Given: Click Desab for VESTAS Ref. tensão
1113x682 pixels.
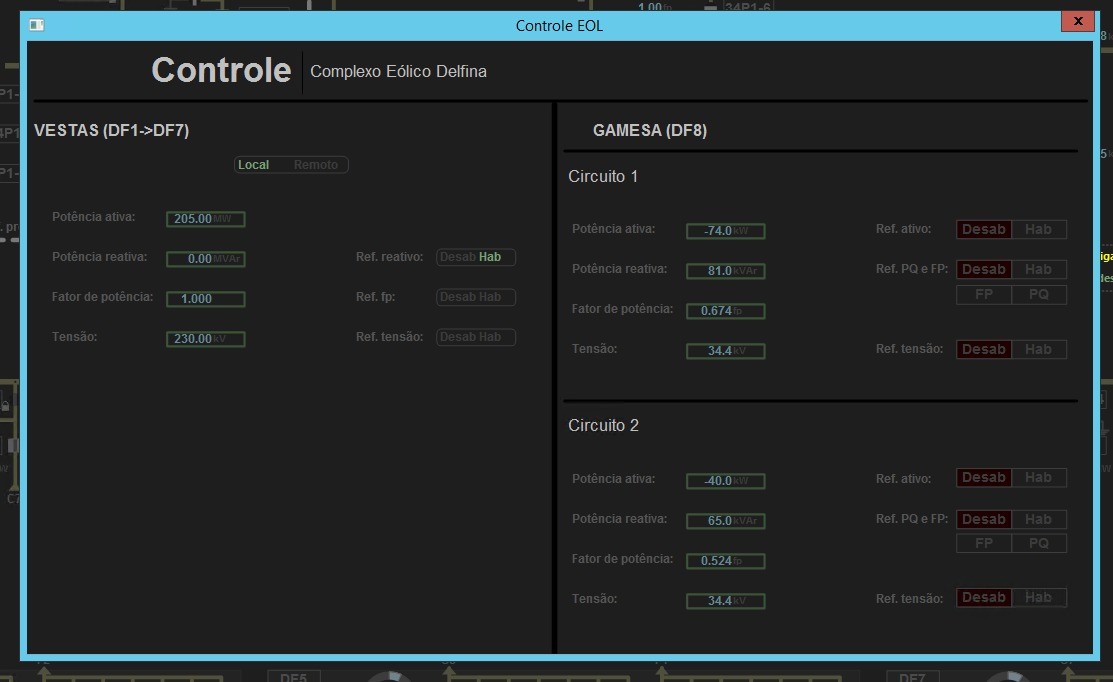Looking at the screenshot, I should pyautogui.click(x=457, y=337).
